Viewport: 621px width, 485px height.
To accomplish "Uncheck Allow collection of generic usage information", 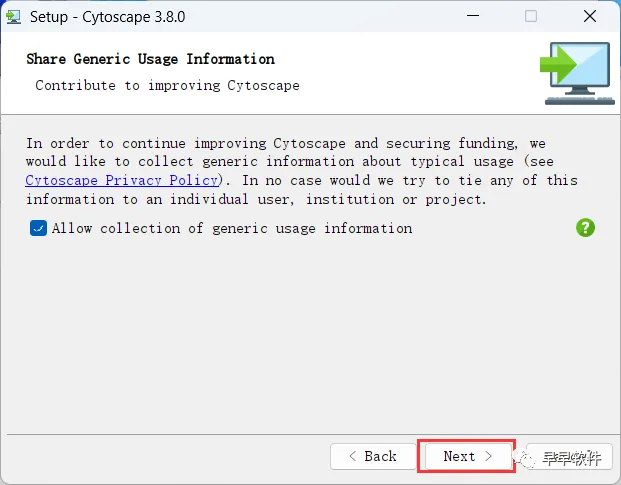I will click(x=38, y=228).
